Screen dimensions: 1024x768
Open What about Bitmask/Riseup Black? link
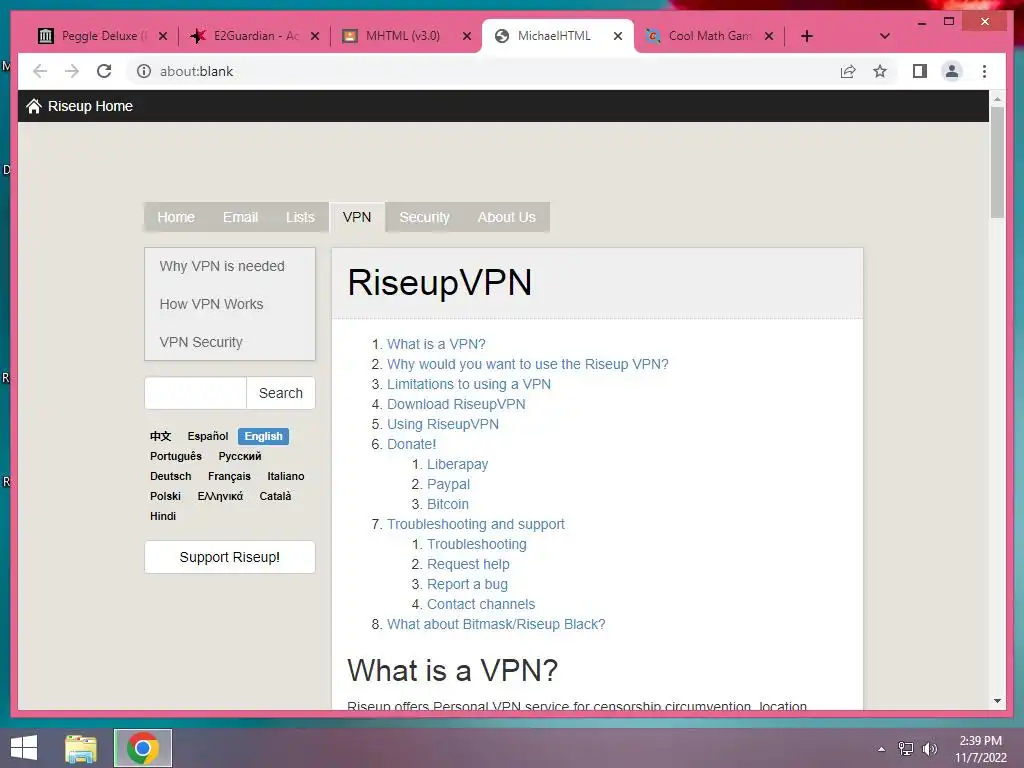[x=496, y=624]
